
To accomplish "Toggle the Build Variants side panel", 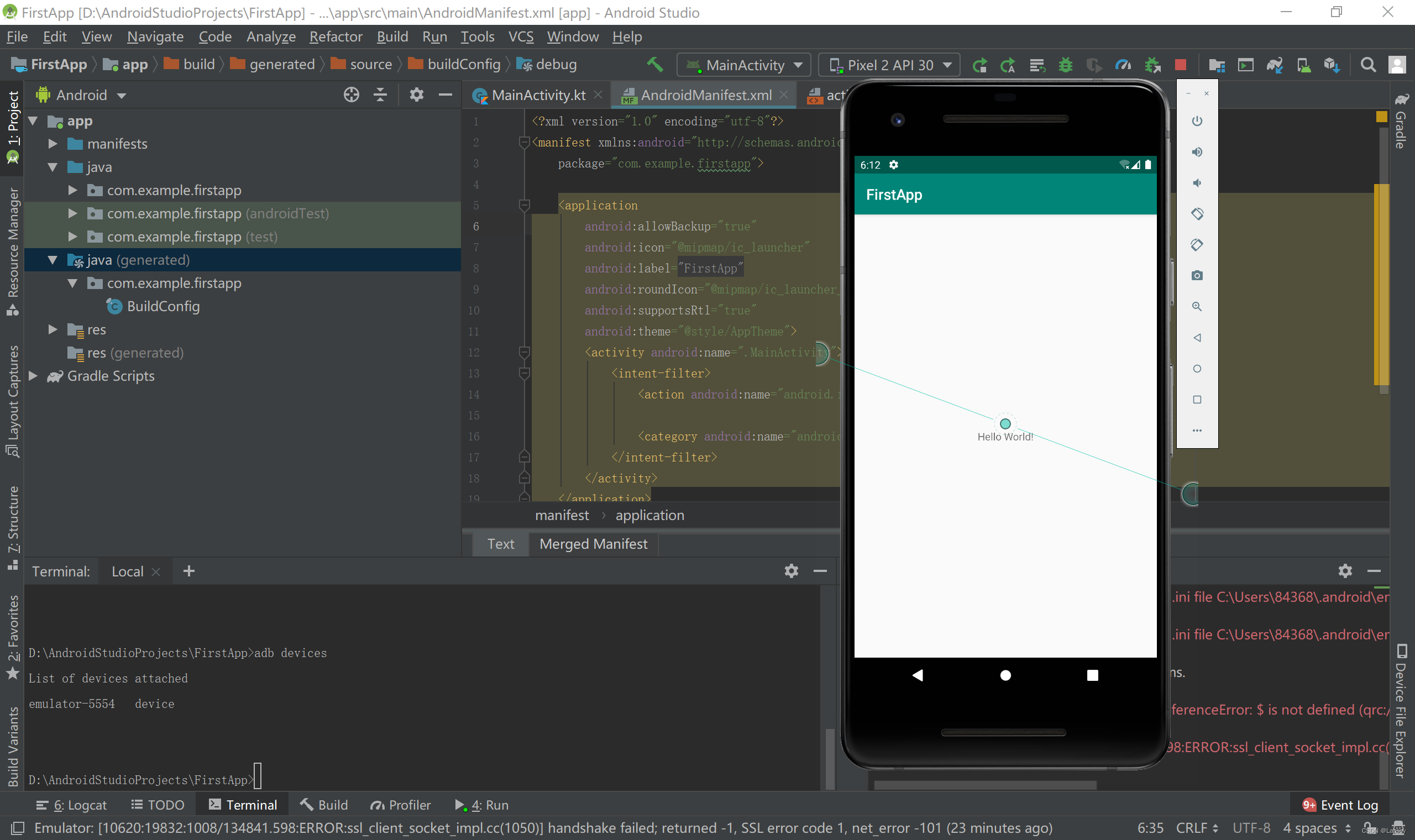I will pyautogui.click(x=13, y=747).
